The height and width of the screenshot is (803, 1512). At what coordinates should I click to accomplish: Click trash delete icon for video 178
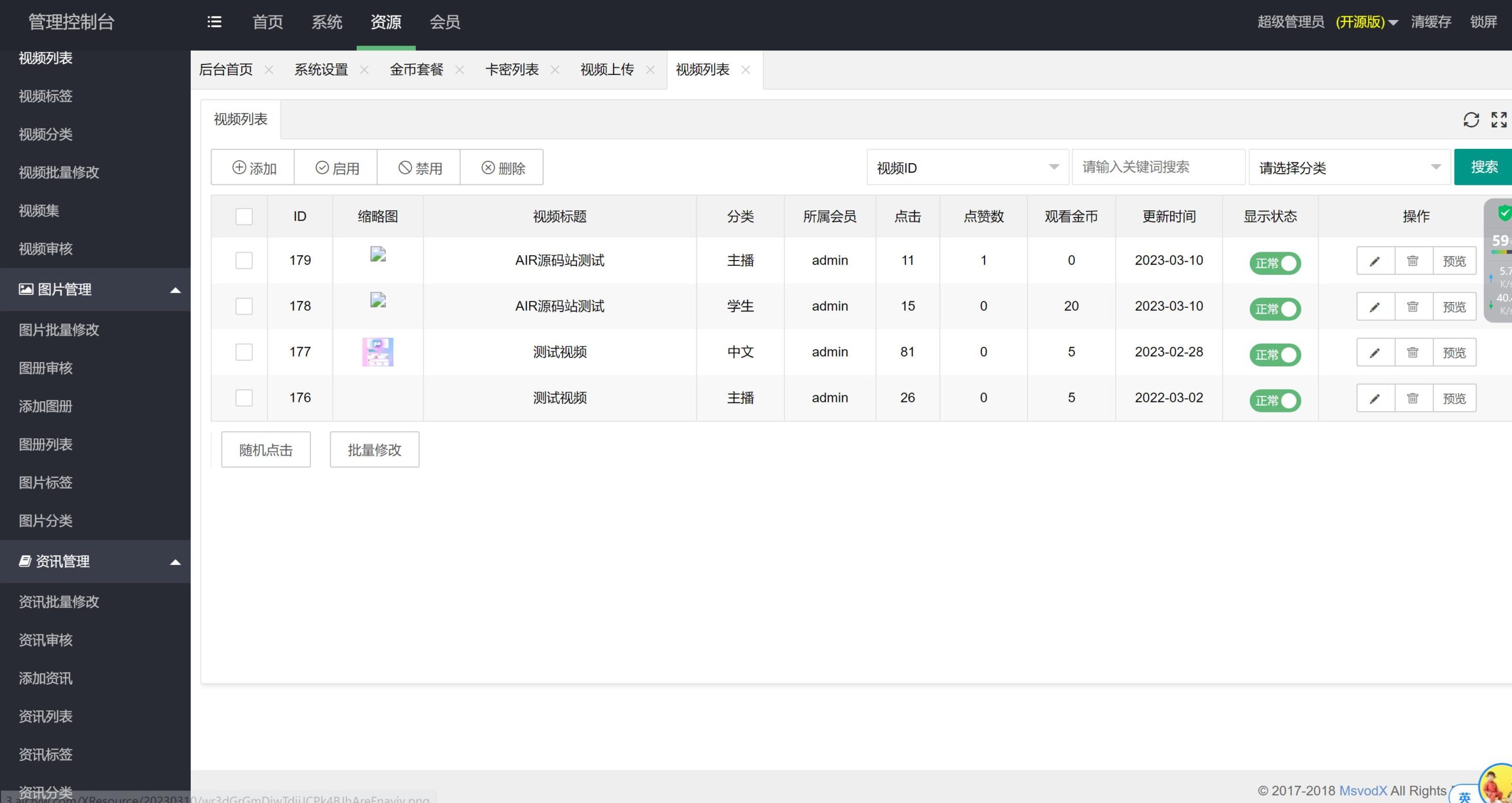[1413, 307]
